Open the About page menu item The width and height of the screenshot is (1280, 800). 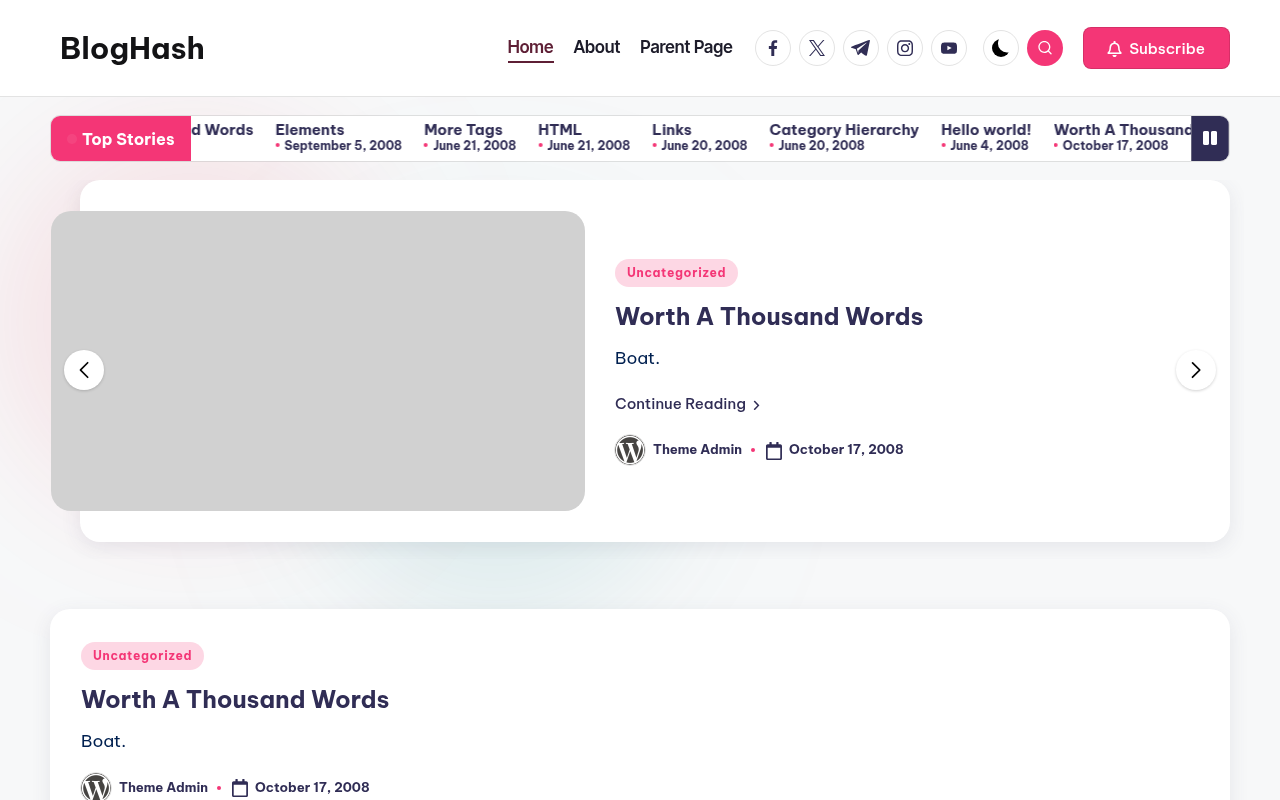tap(597, 47)
